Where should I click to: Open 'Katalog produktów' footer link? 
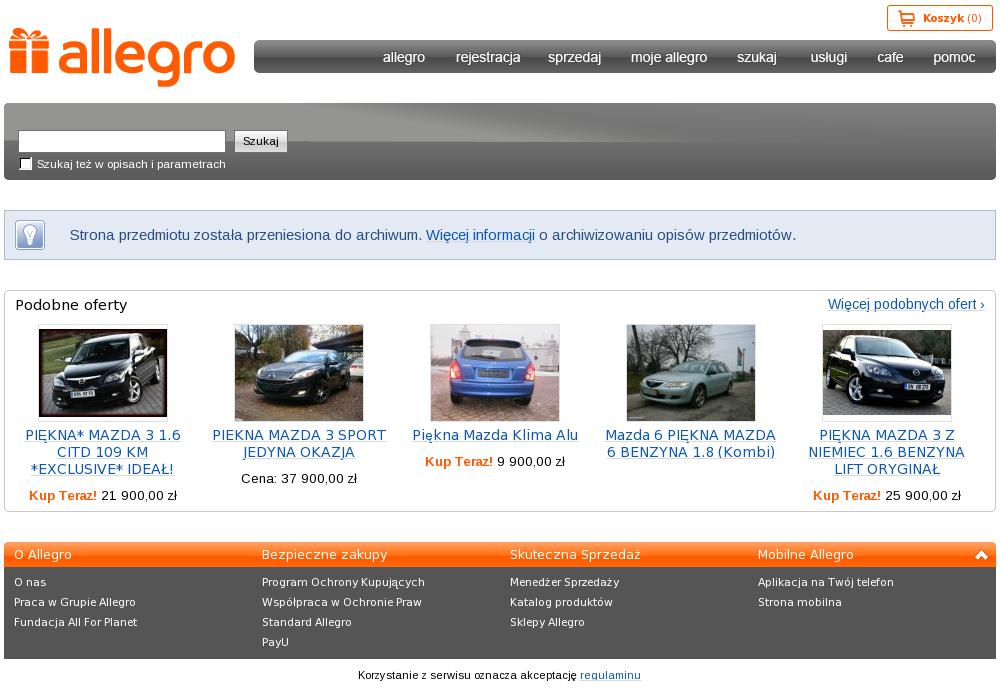point(561,603)
